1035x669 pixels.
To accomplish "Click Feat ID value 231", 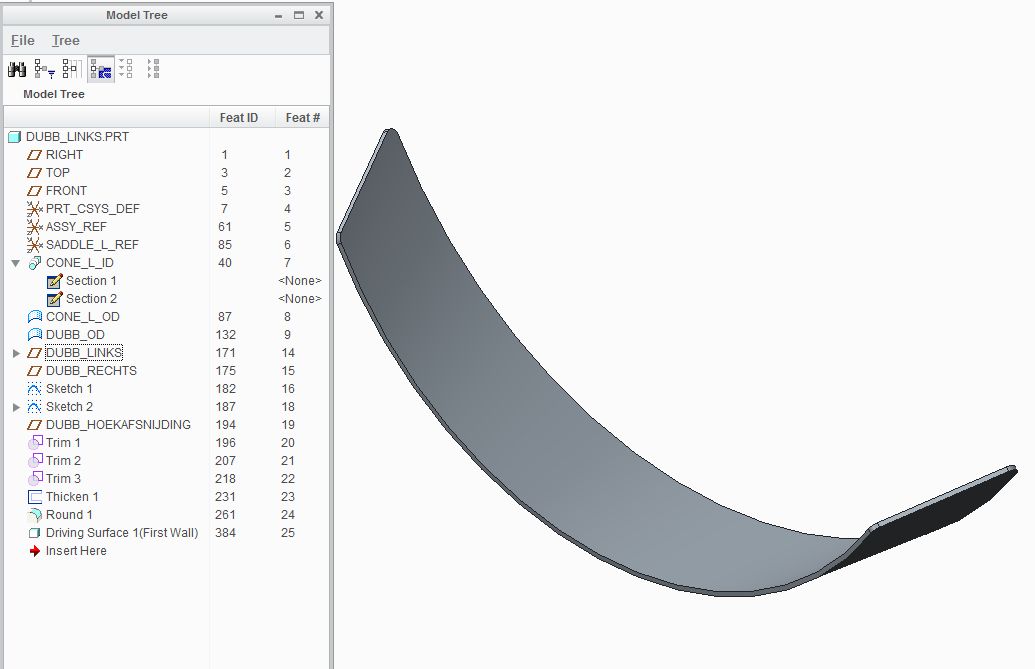I will 225,497.
